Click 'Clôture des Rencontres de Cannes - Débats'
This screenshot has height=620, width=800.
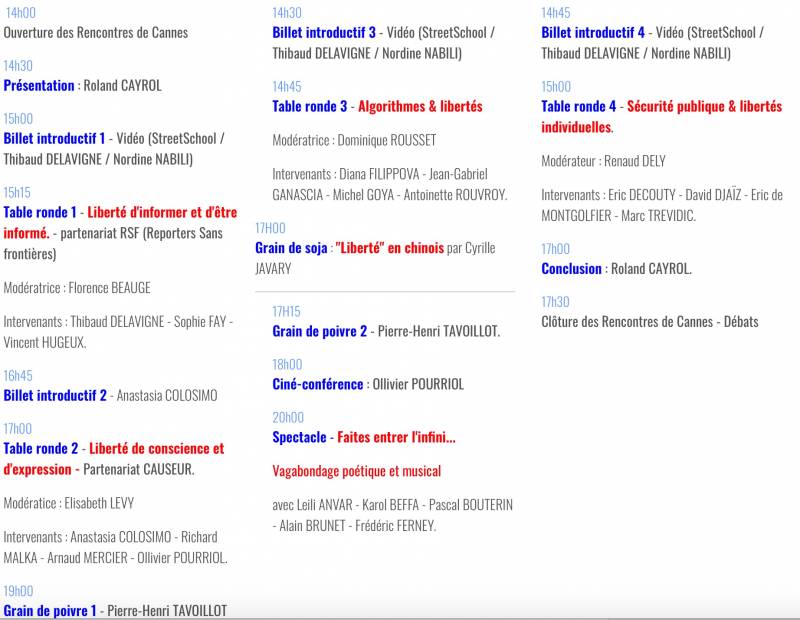pos(649,321)
